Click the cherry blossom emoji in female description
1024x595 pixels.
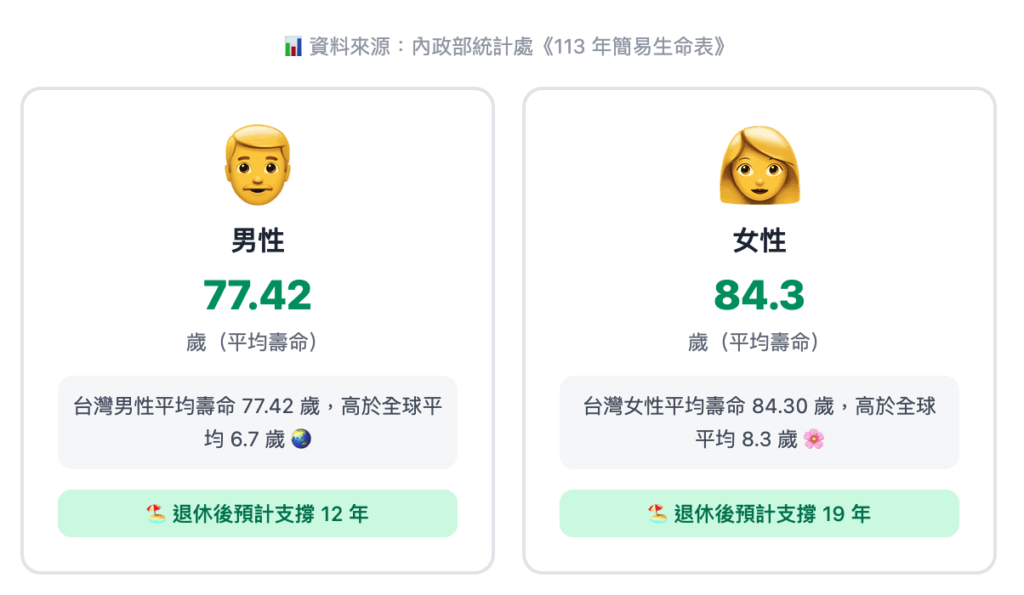(814, 439)
